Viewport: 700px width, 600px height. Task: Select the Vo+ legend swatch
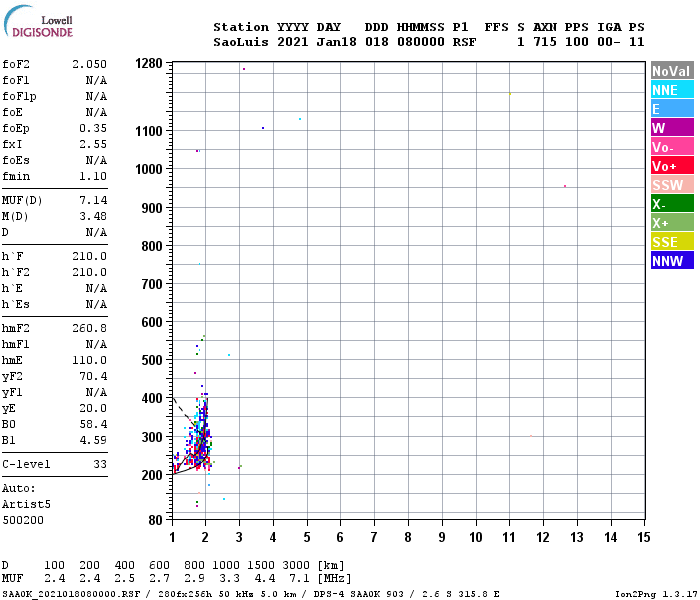tap(672, 166)
